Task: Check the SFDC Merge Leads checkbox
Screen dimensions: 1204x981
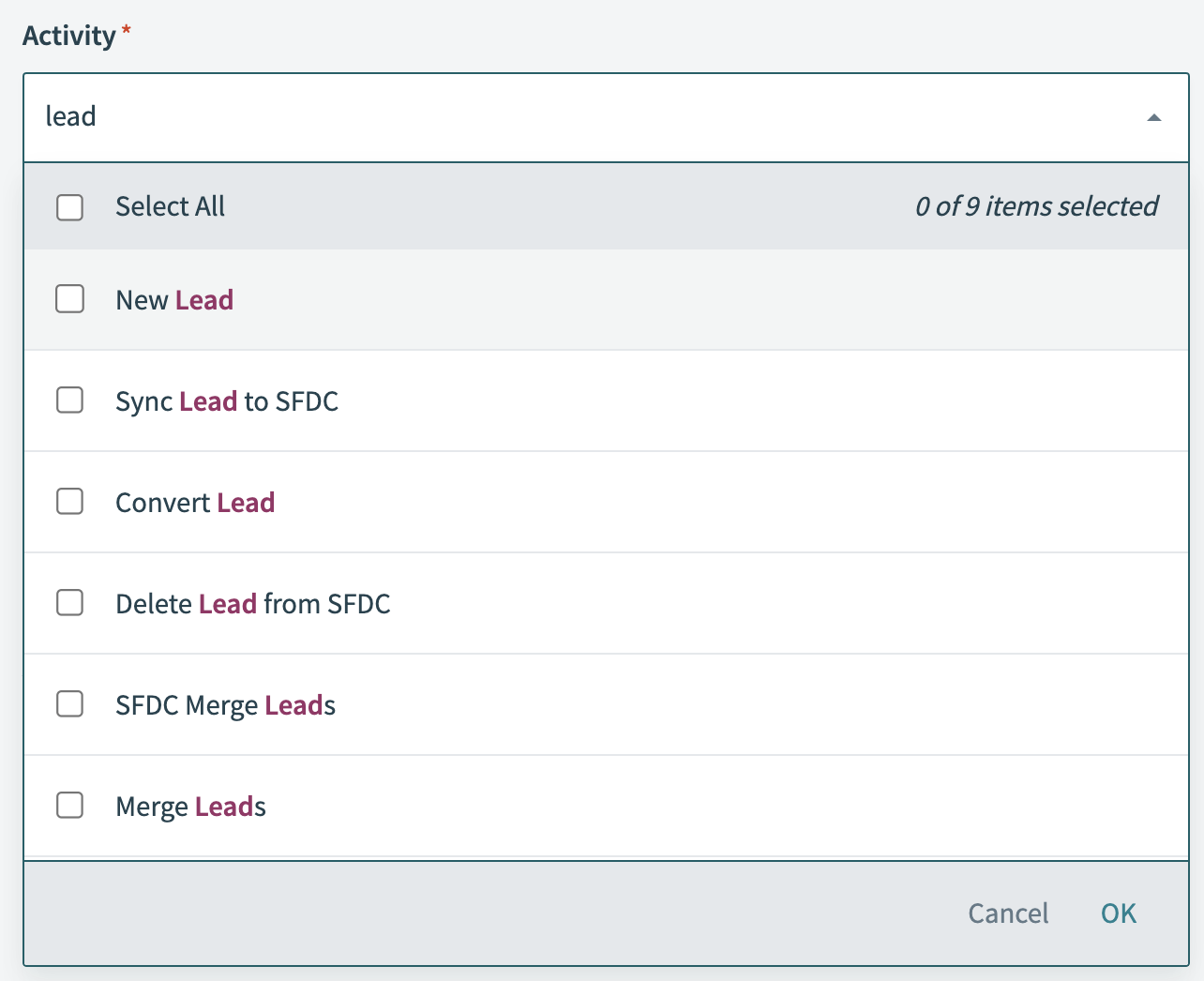Action: [x=69, y=704]
